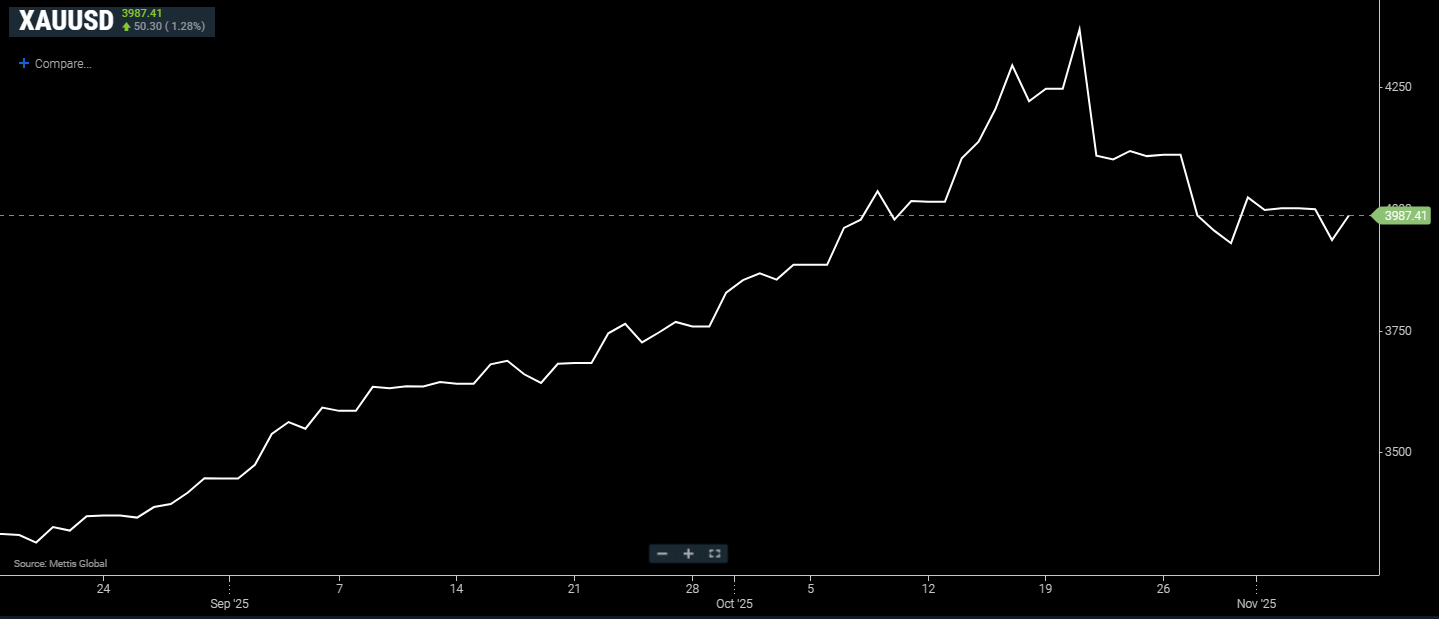Click the 19 date tick on time axis
This screenshot has height=619, width=1439.
(1045, 589)
